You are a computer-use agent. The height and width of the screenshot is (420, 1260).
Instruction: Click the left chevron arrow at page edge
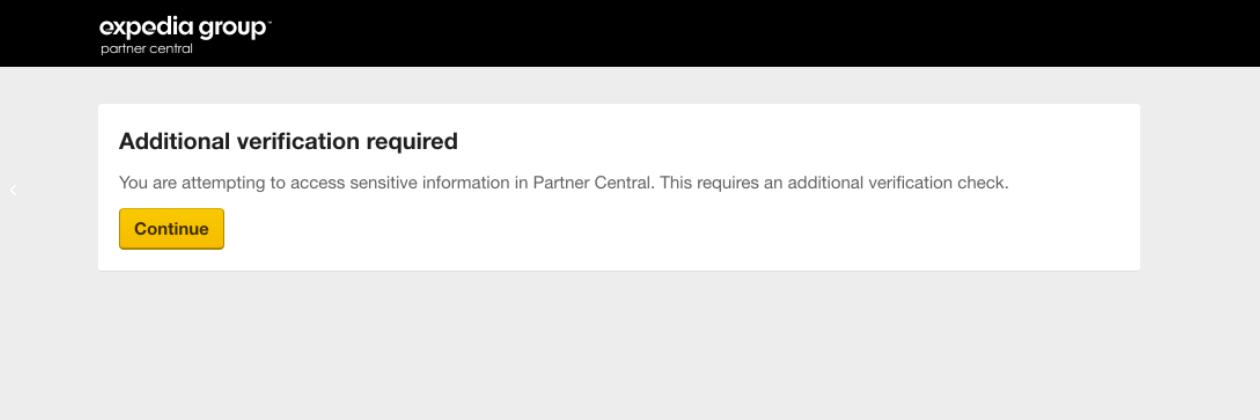pyautogui.click(x=13, y=190)
